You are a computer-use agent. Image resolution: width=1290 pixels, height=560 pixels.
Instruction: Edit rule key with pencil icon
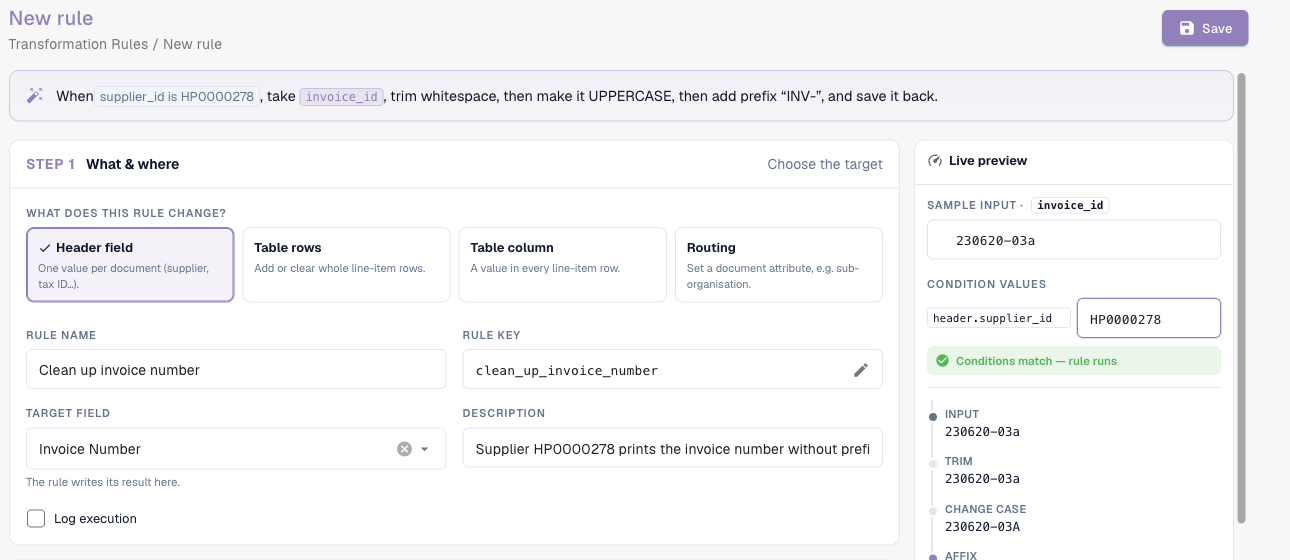point(861,370)
